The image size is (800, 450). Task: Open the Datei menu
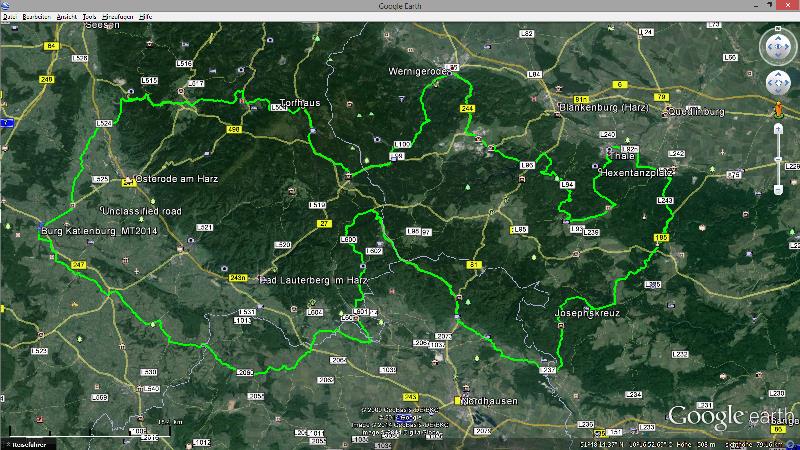tap(9, 17)
